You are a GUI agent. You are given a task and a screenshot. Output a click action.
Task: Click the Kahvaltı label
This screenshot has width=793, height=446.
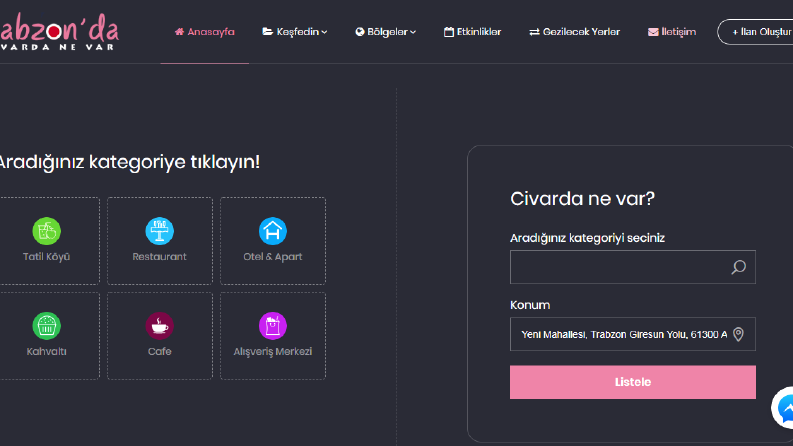pyautogui.click(x=47, y=351)
